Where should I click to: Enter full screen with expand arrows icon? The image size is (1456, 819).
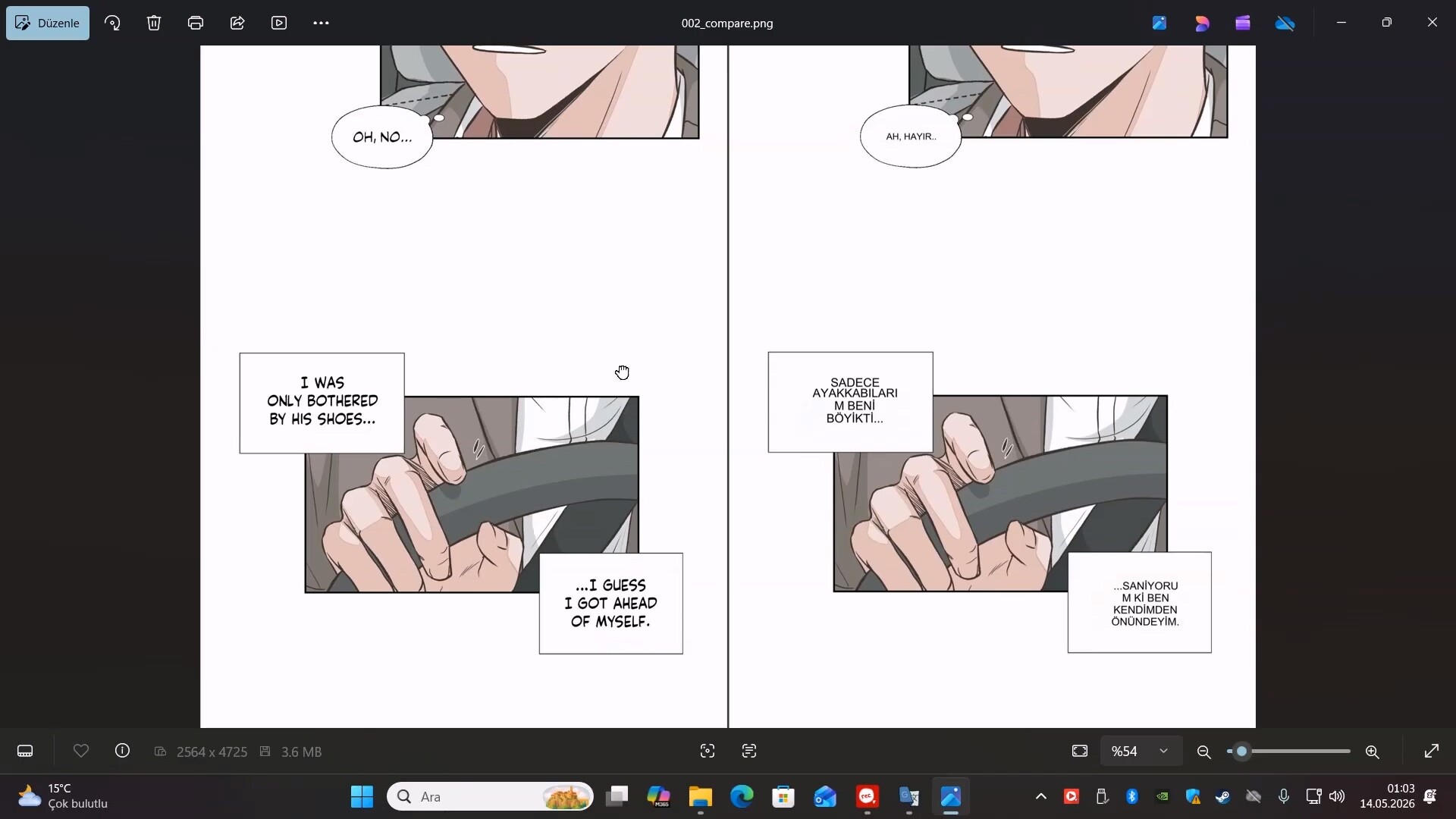(x=1432, y=751)
